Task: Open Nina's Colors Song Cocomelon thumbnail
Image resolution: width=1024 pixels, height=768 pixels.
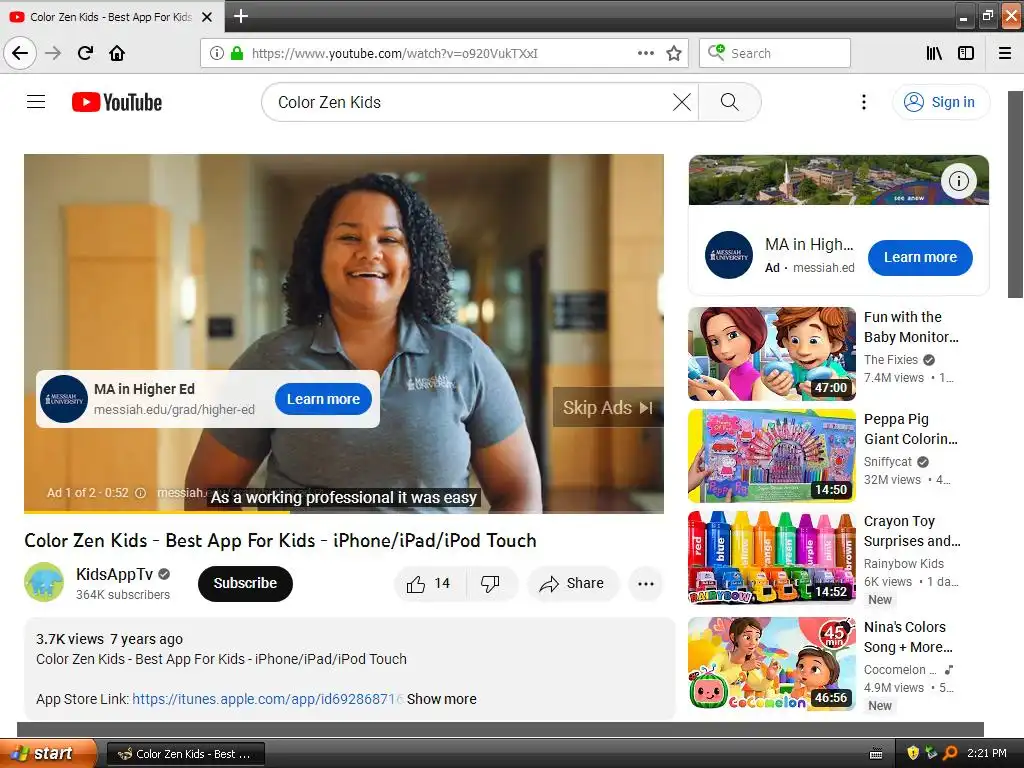Action: (772, 664)
